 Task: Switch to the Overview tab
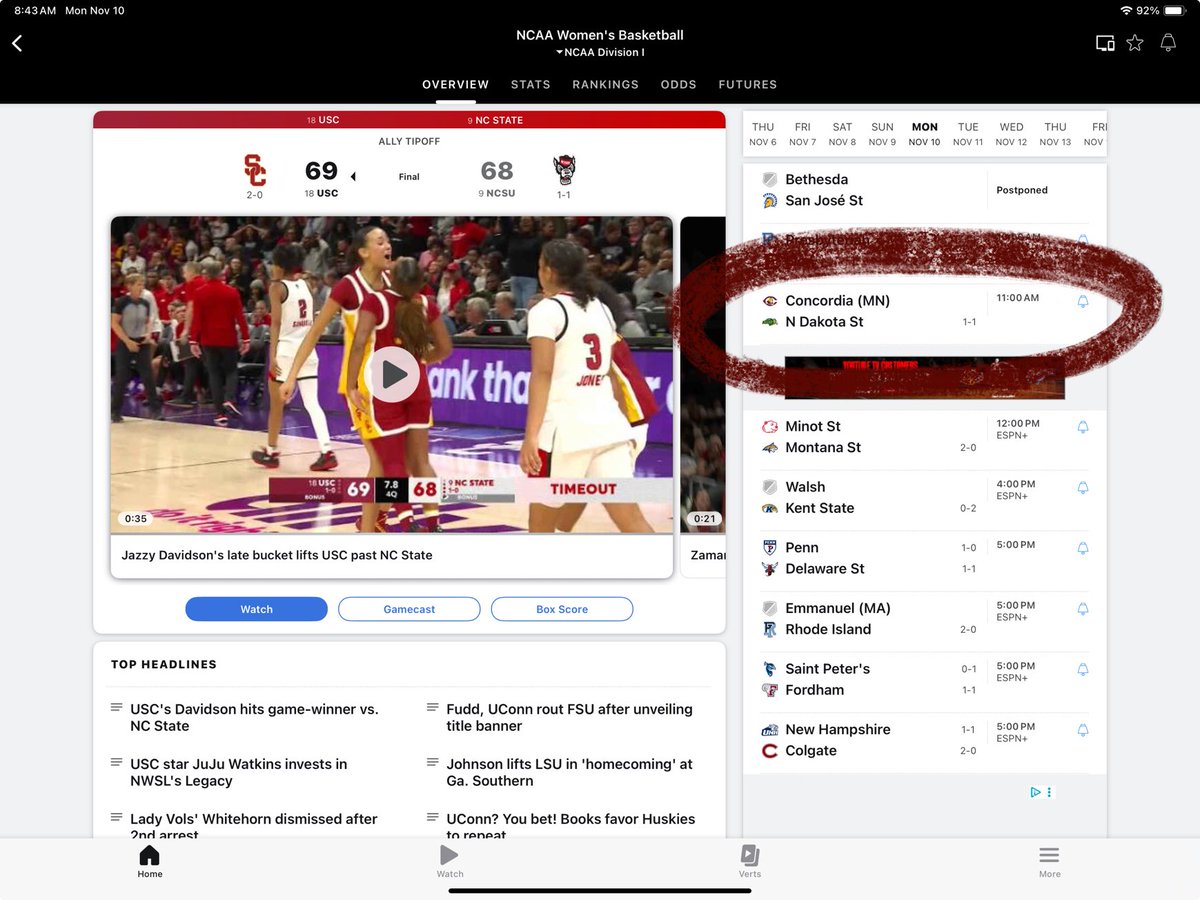455,85
